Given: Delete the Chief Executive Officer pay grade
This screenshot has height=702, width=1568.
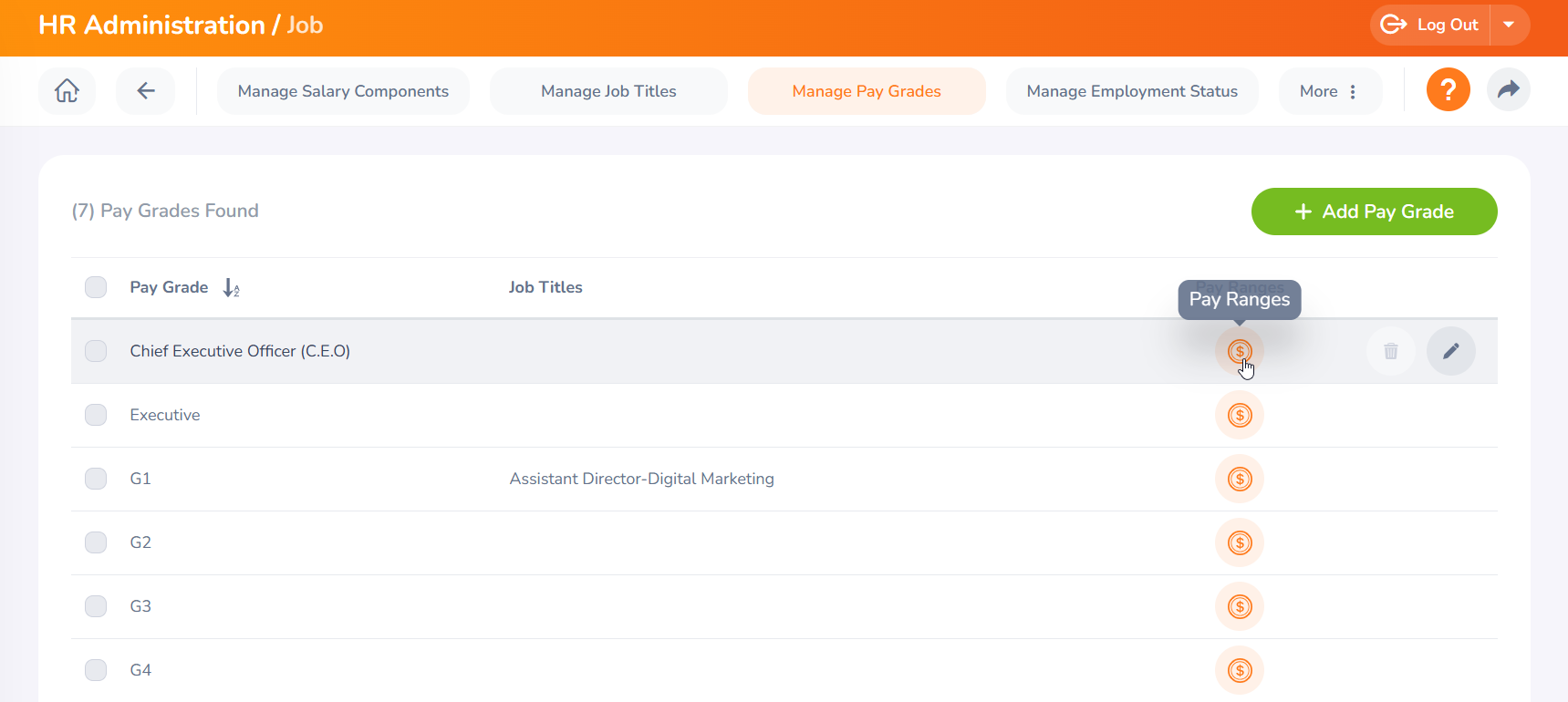Looking at the screenshot, I should [1390, 351].
